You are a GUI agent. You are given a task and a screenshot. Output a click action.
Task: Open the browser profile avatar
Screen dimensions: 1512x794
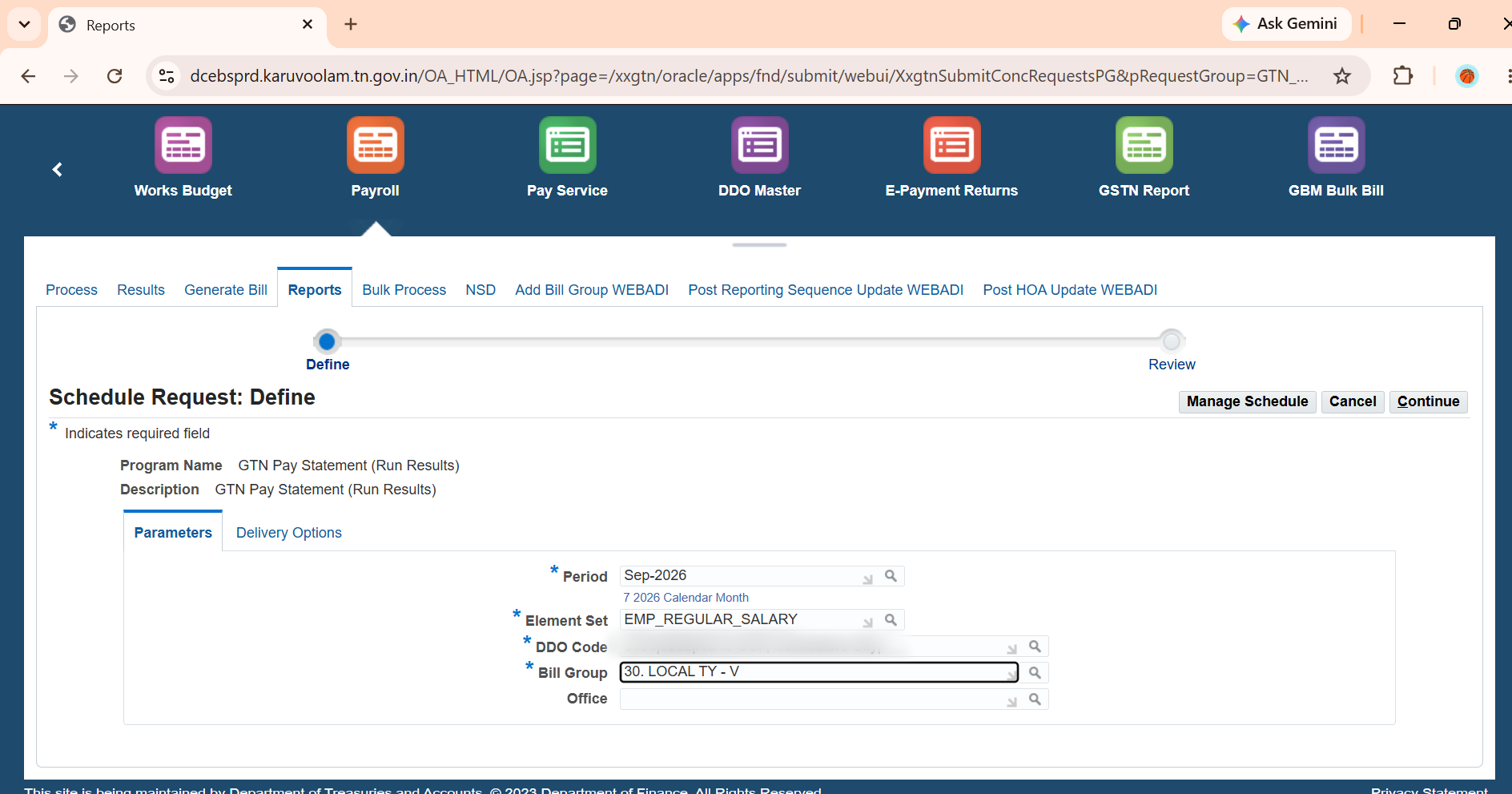[1467, 76]
